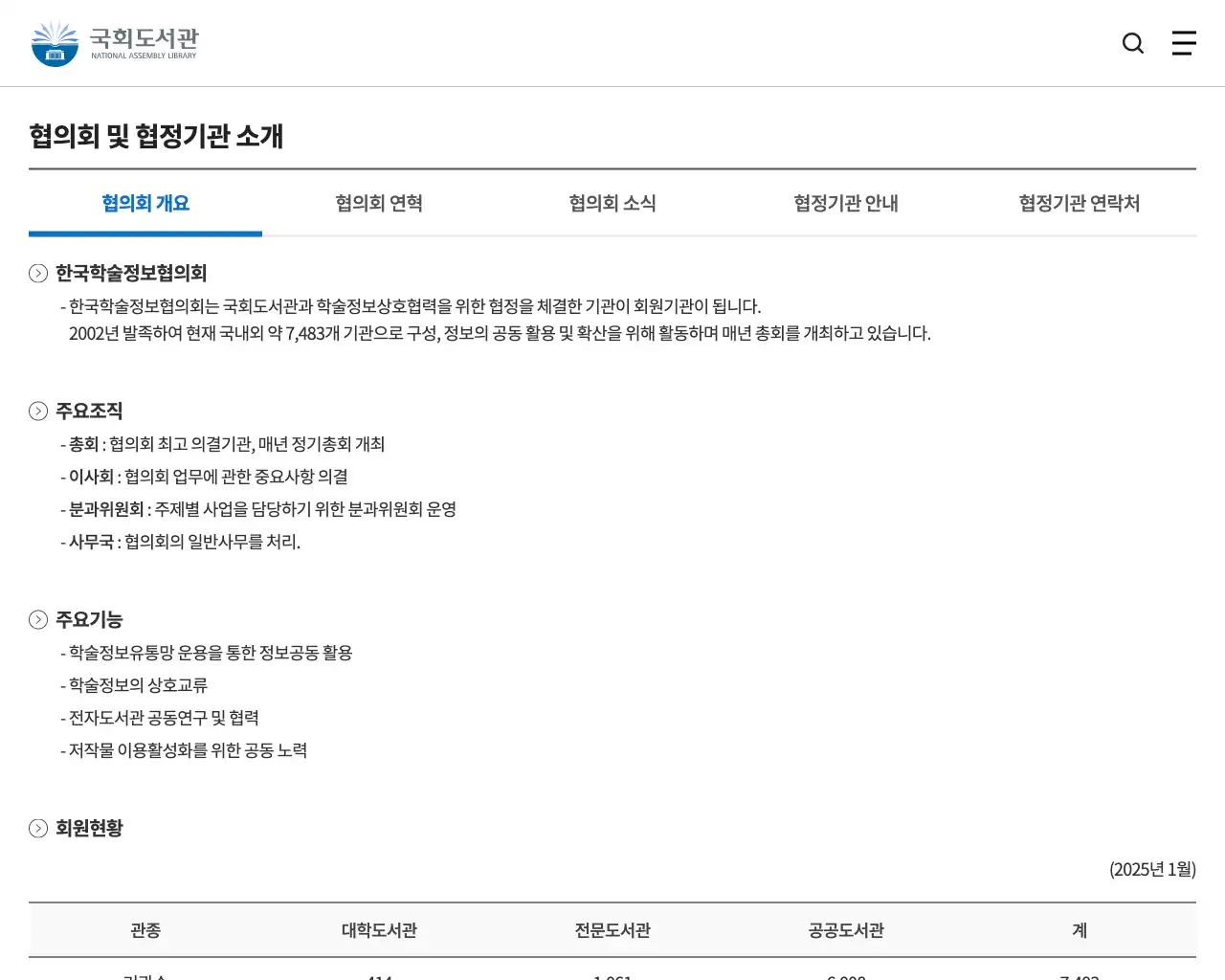
Task: Click the 국회도서관 logo text link
Action: tap(144, 42)
